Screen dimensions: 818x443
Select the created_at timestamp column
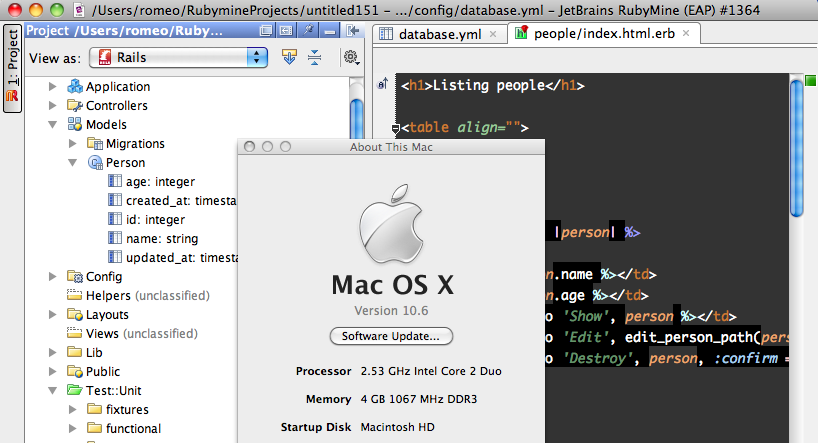(172, 200)
